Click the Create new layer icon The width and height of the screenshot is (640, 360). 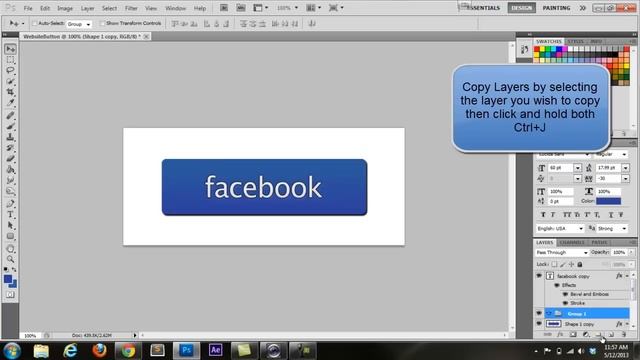click(x=611, y=334)
